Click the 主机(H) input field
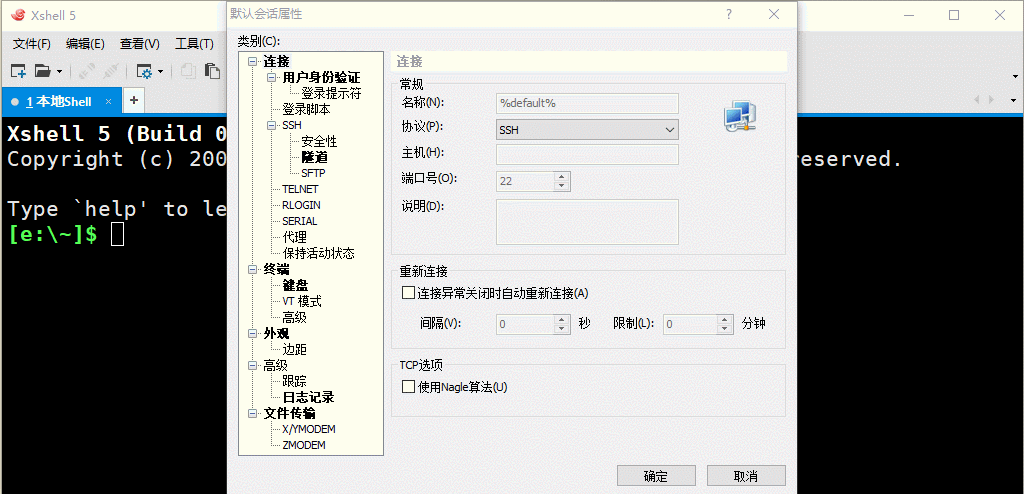This screenshot has width=1024, height=494. [x=587, y=155]
